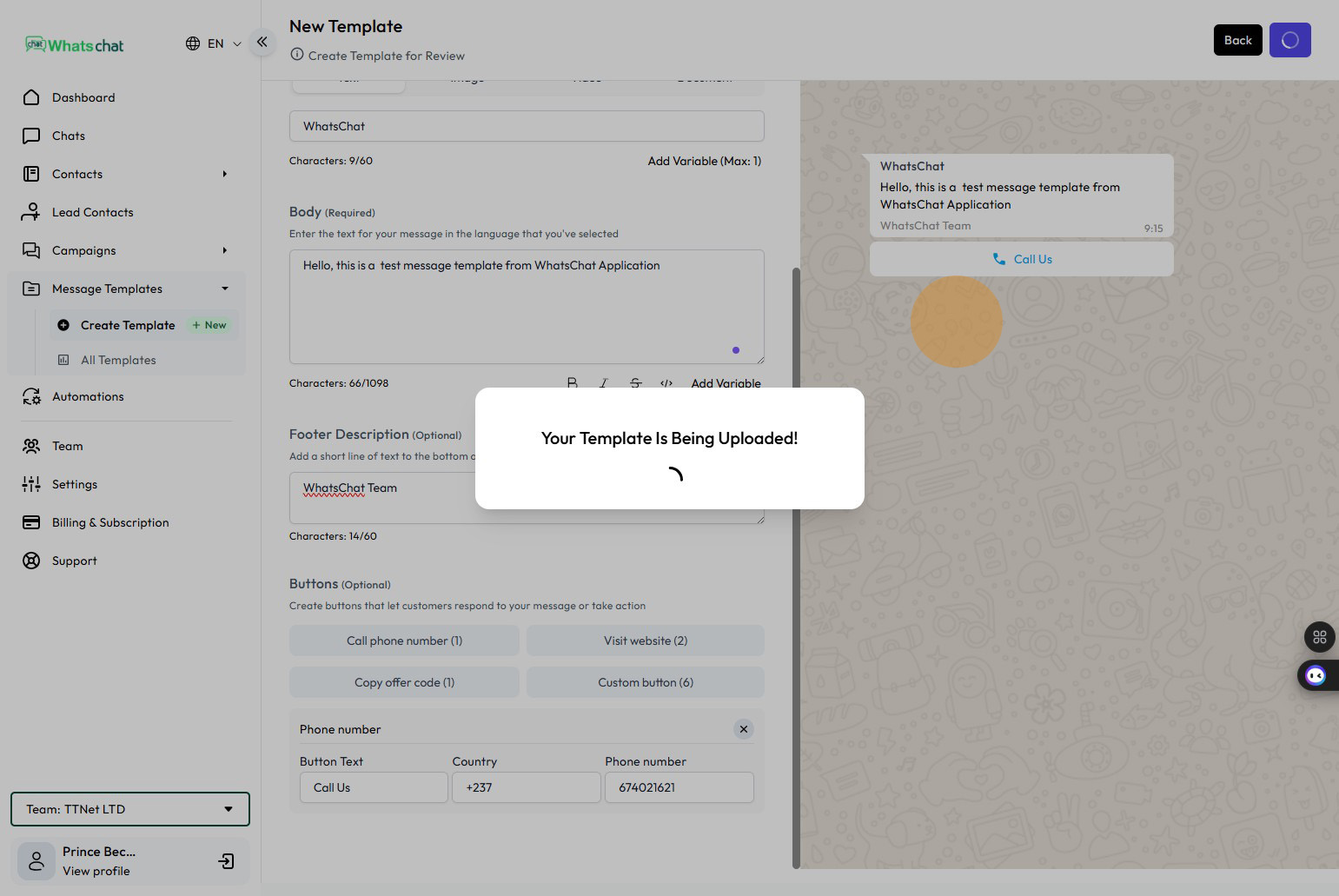Go to the Dashboard page
1339x896 pixels.
point(83,97)
